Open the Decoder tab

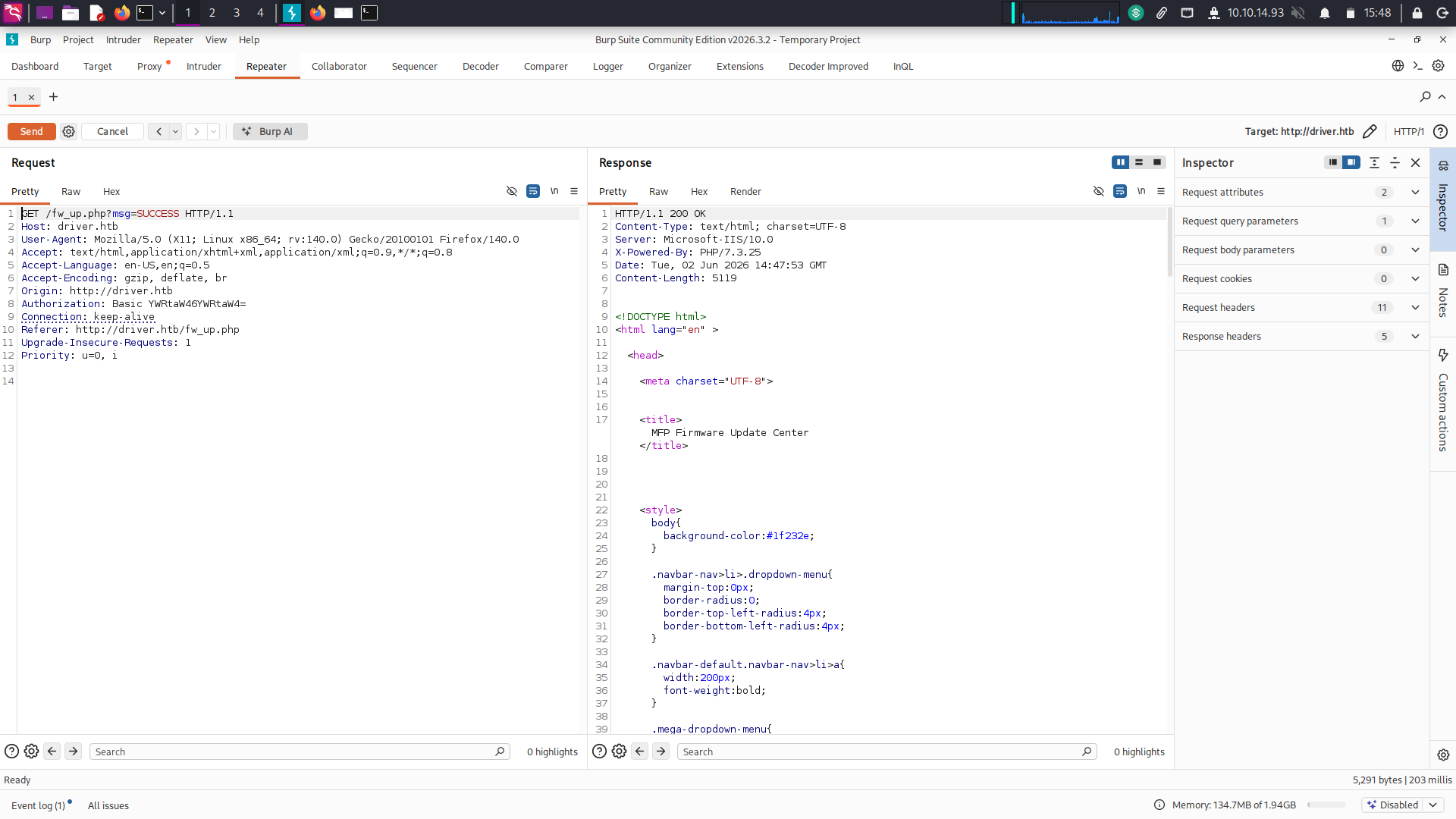point(481,66)
